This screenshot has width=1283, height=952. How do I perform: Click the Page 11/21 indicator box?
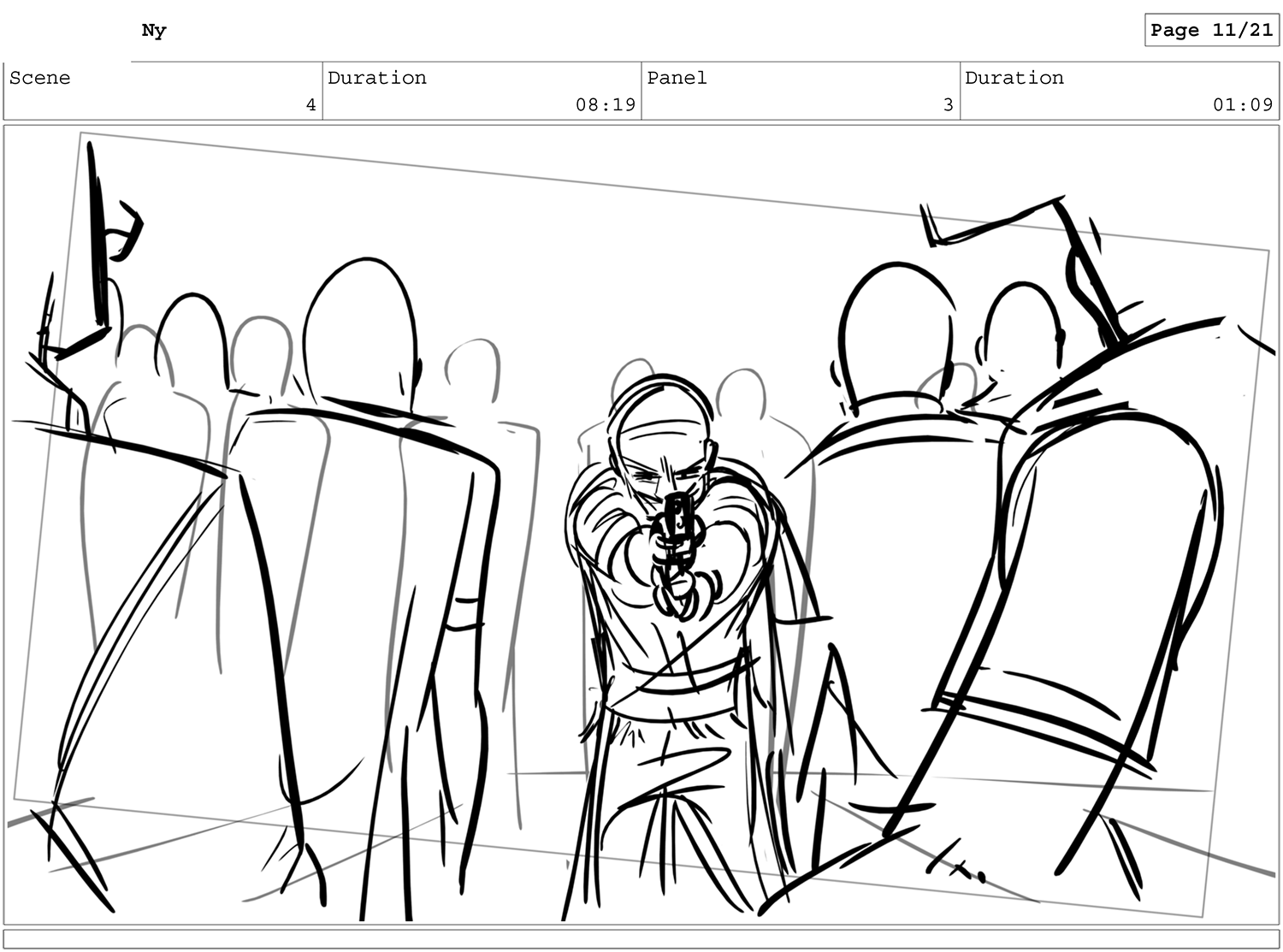click(x=1211, y=30)
